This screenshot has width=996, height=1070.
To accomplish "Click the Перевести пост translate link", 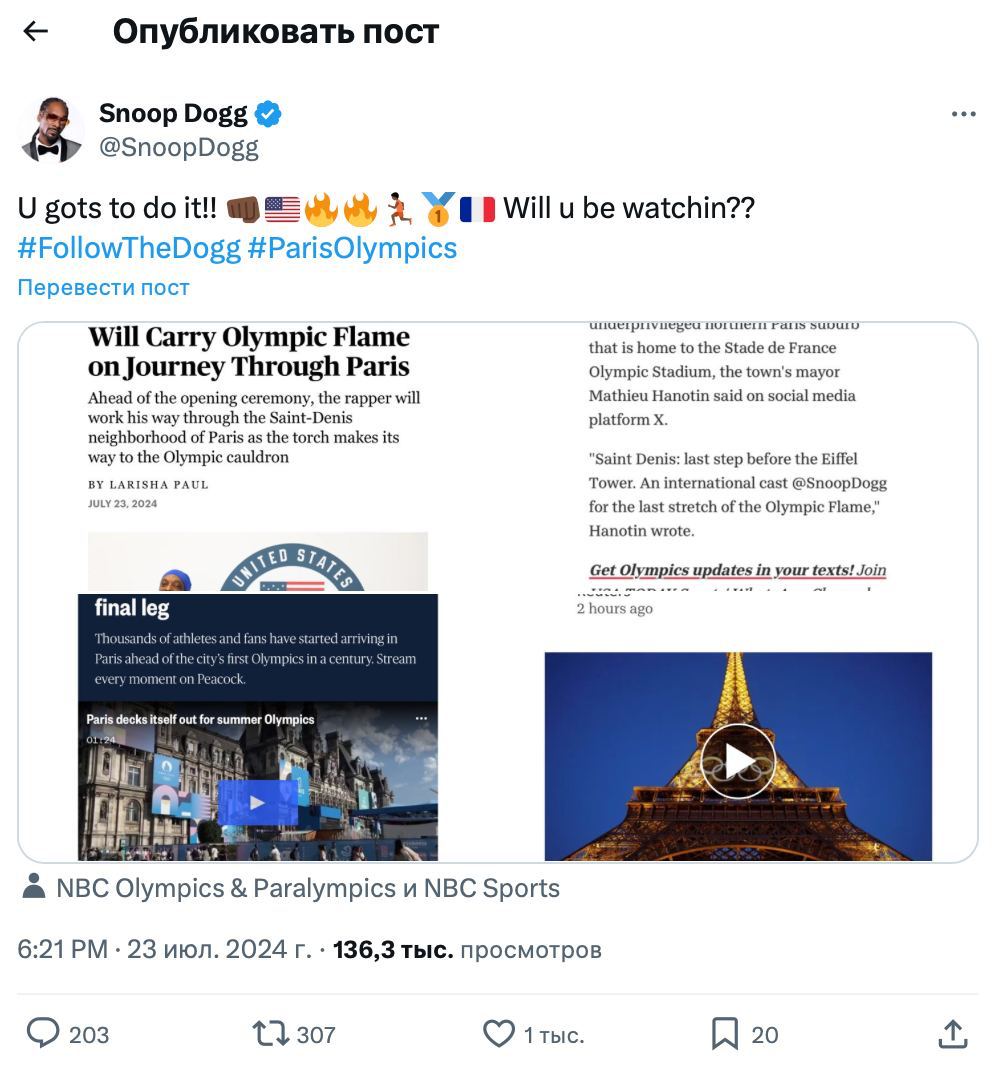I will [103, 287].
